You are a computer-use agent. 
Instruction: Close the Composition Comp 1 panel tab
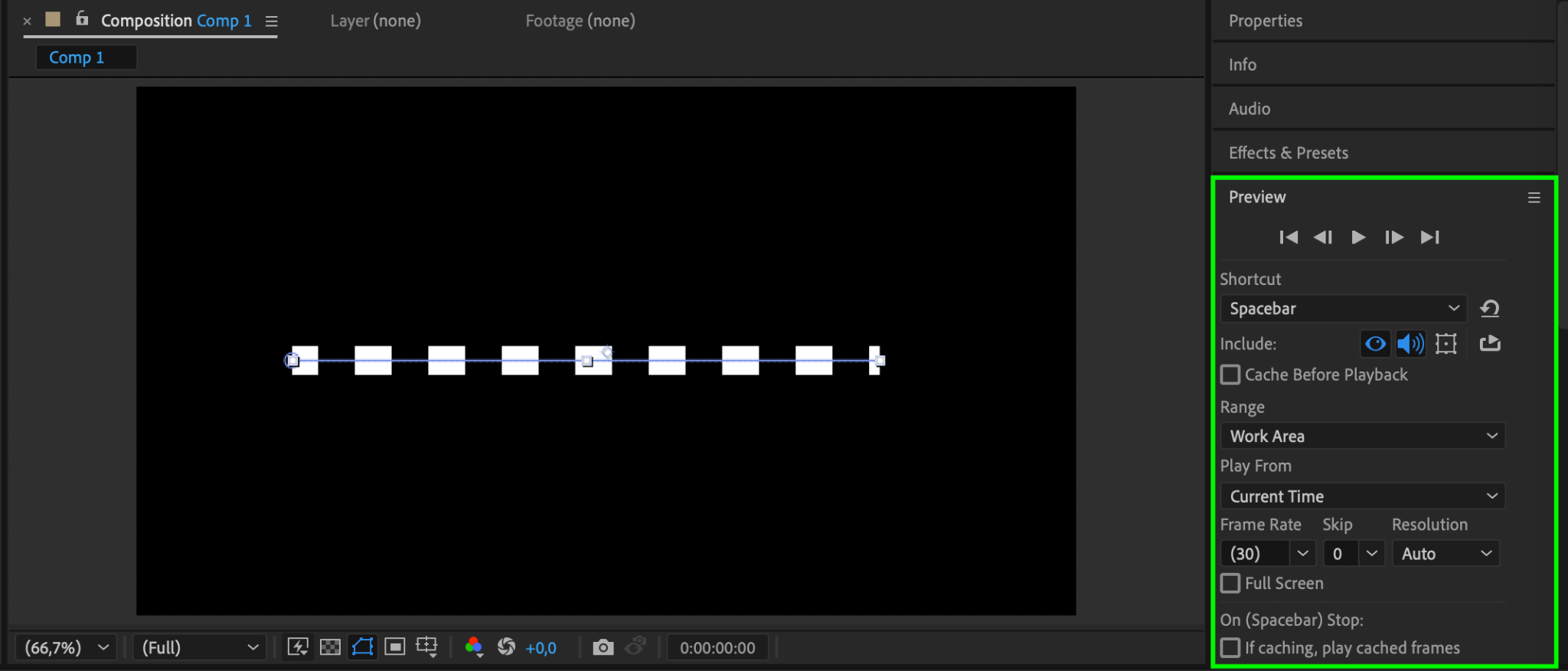coord(27,21)
